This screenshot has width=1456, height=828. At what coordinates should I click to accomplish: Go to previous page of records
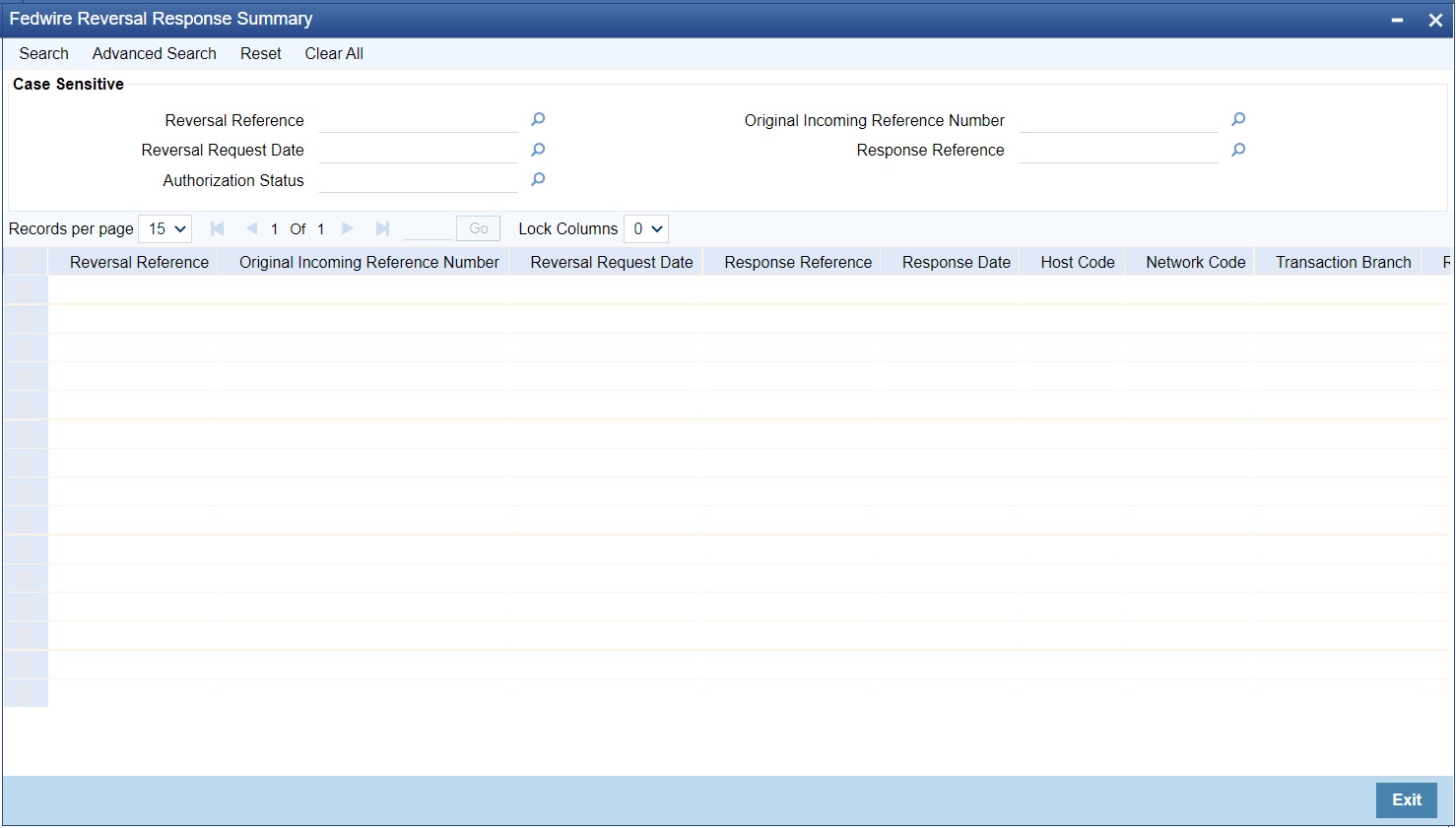tap(251, 228)
